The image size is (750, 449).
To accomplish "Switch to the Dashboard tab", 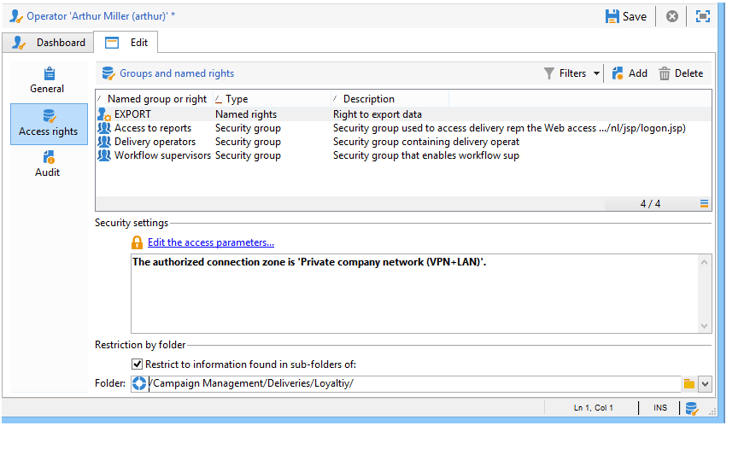I will (x=48, y=43).
